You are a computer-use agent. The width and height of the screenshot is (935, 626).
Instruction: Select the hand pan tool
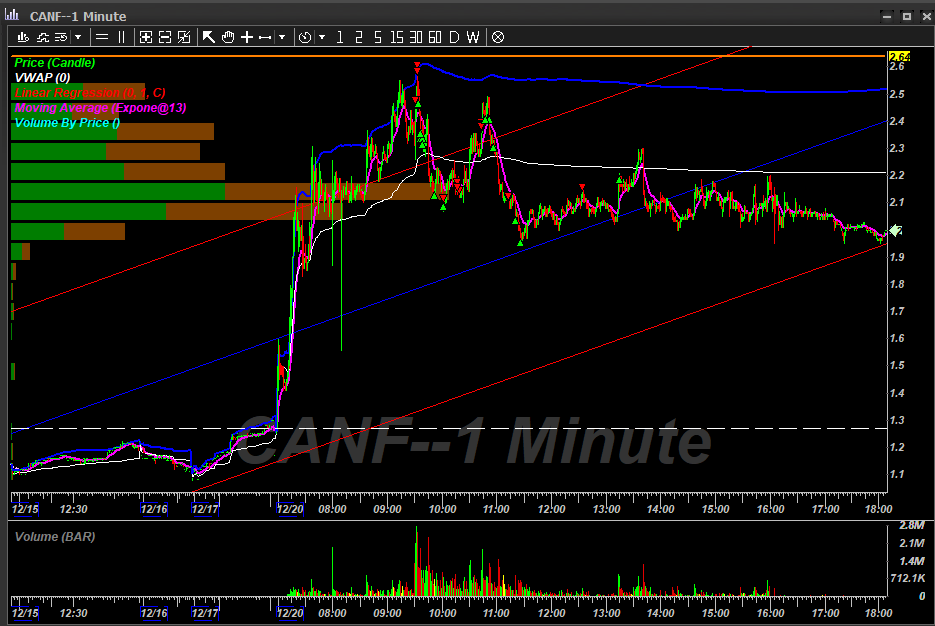[227, 37]
